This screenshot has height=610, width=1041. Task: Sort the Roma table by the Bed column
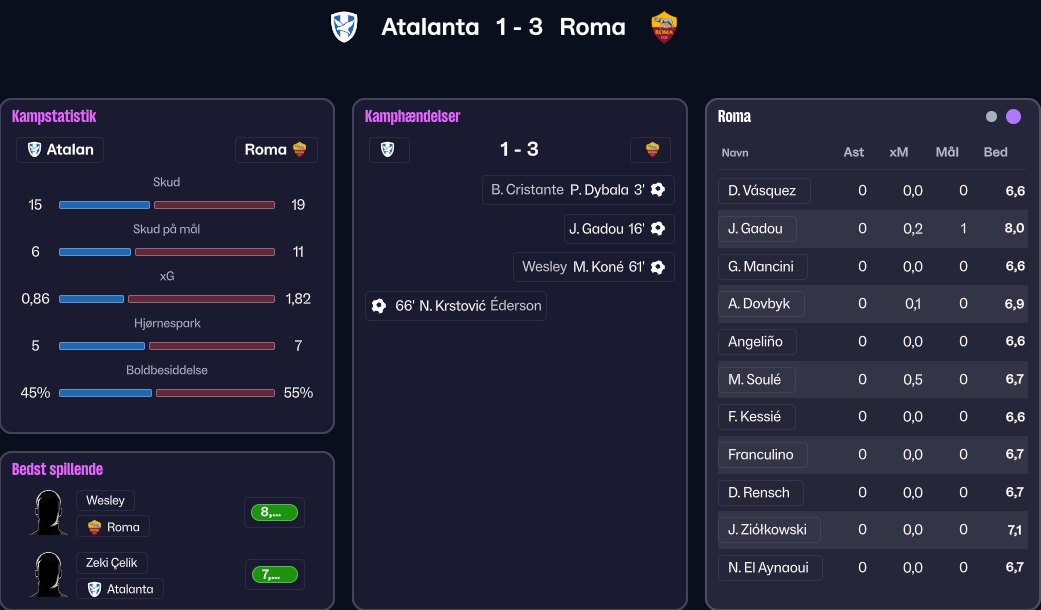tap(995, 152)
